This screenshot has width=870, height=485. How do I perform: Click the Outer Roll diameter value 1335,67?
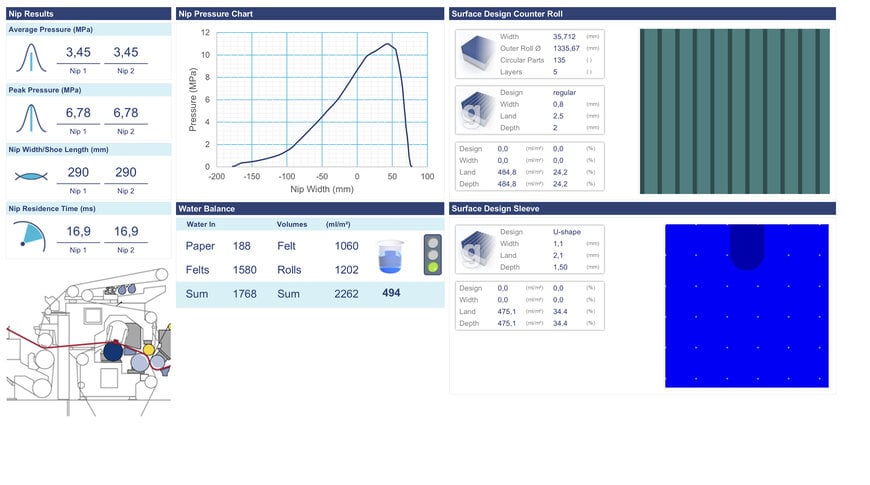point(567,48)
